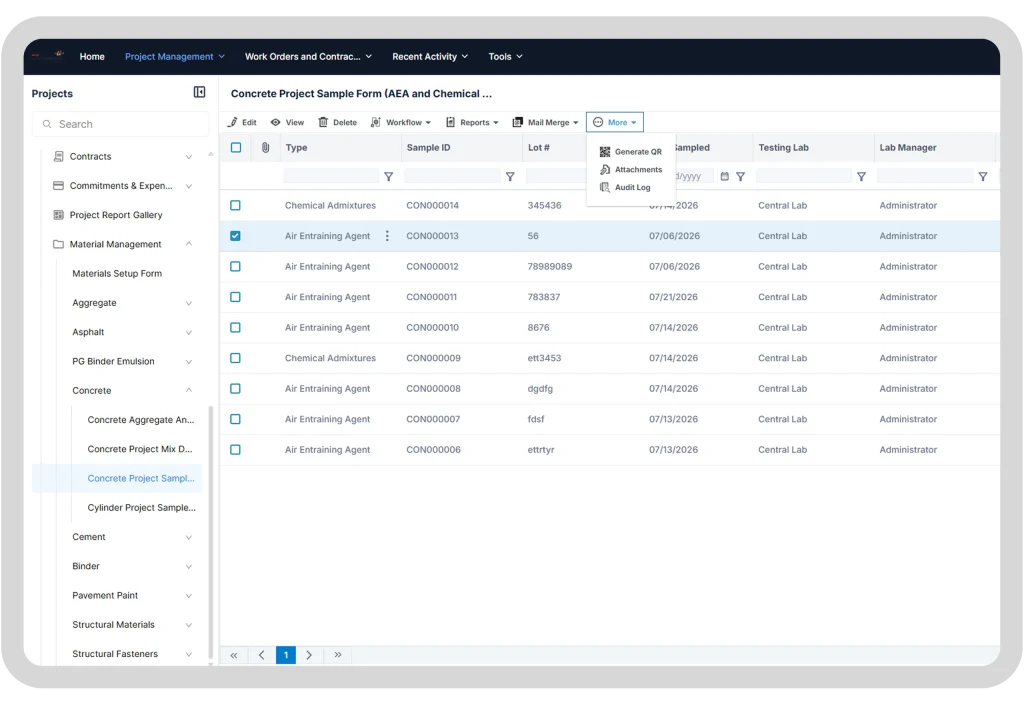Screen dimensions: 1024x705
Task: Click the Lab Manager column filter icon
Action: click(983, 176)
